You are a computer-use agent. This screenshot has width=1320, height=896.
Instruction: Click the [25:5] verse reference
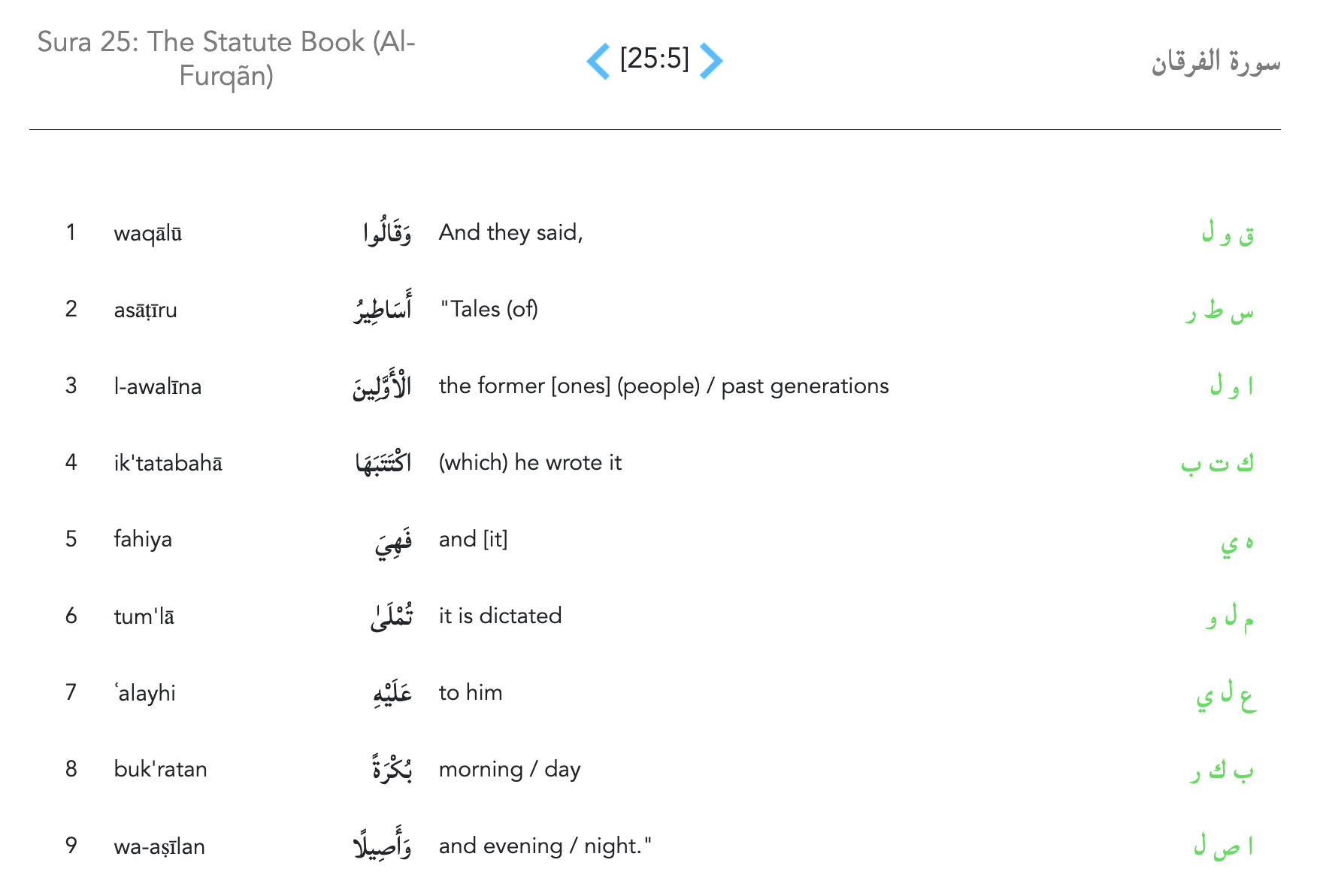pos(654,59)
